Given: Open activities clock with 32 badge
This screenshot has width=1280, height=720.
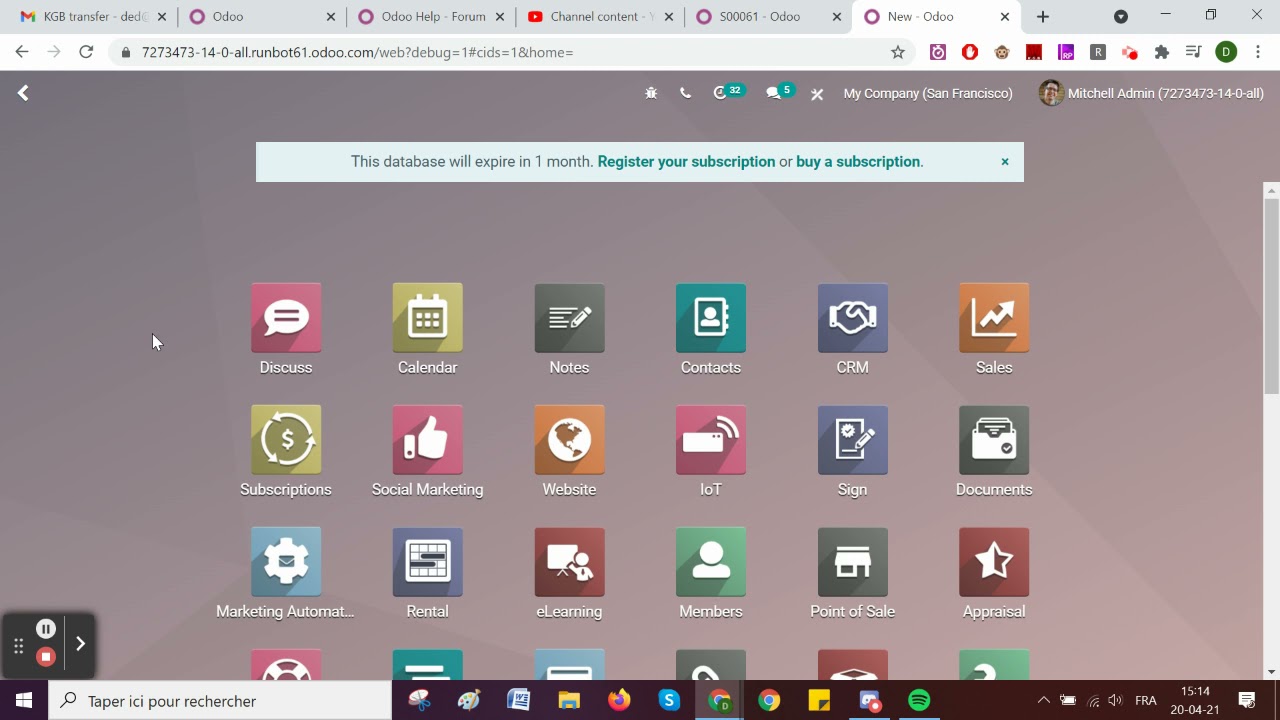Looking at the screenshot, I should [x=728, y=92].
